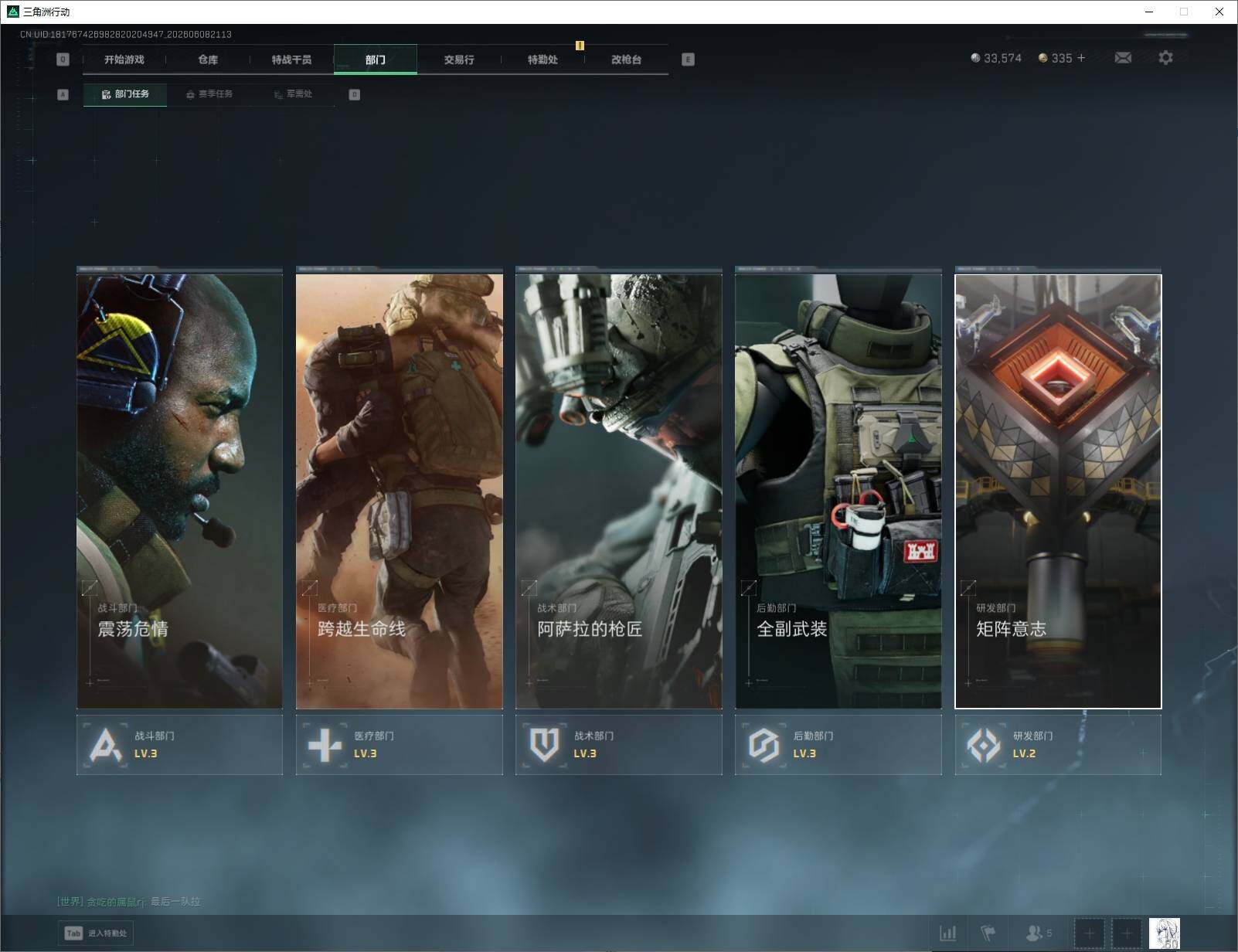1238x952 pixels.
Task: Open the bar chart statistics icon
Action: (948, 933)
